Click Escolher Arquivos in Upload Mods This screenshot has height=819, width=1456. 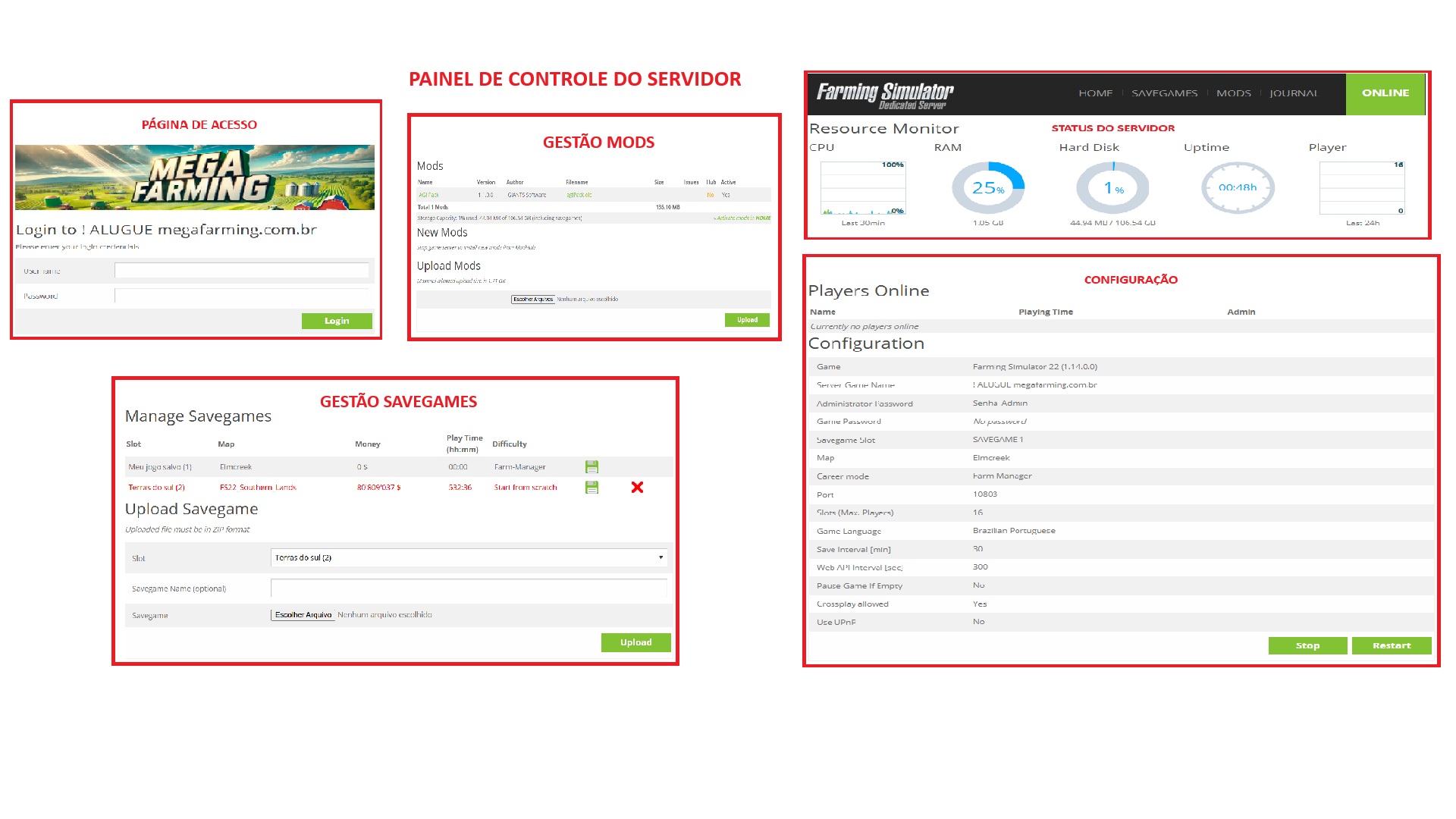533,300
